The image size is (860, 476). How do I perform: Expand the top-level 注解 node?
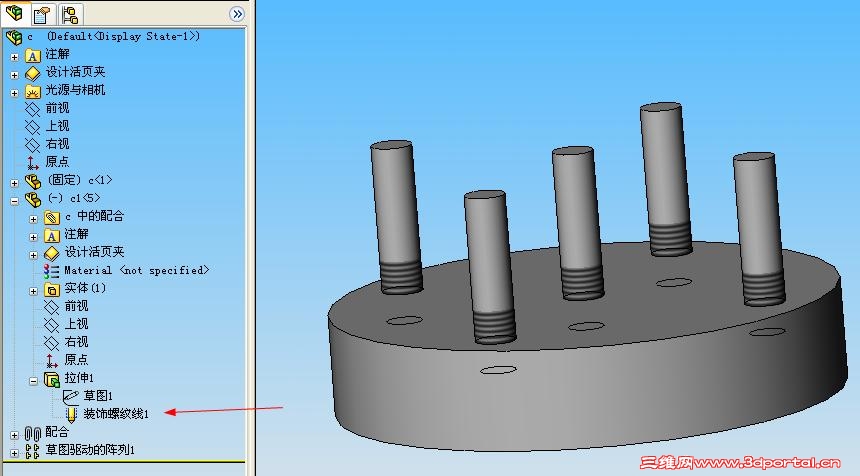[x=14, y=56]
